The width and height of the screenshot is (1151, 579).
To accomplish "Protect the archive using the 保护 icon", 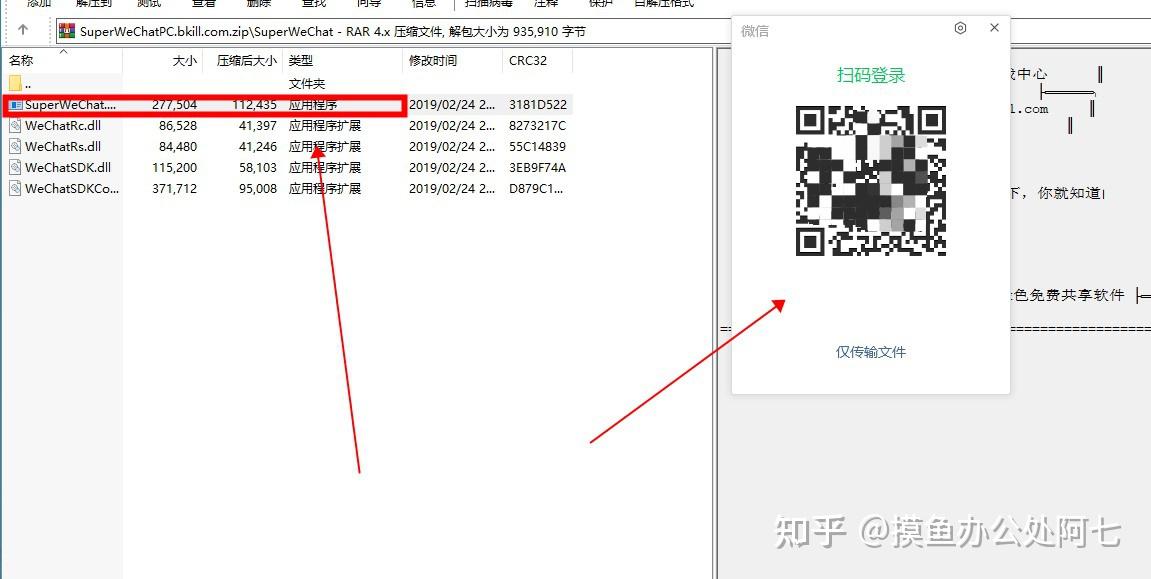I will click(x=599, y=4).
